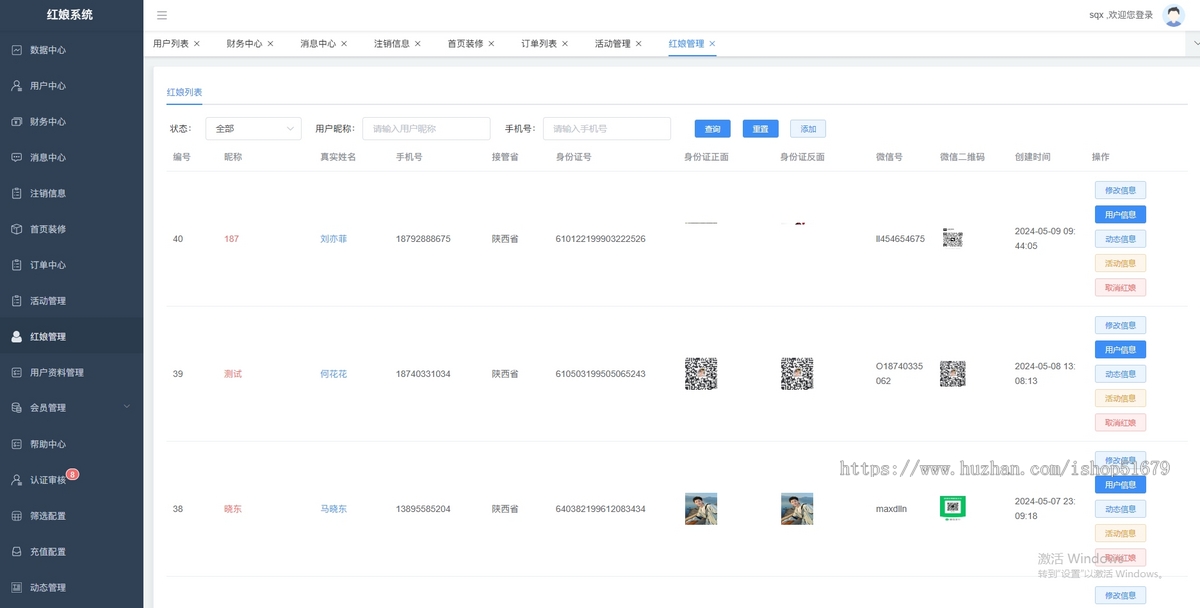Image resolution: width=1200 pixels, height=608 pixels.
Task: Click phone number 18740331034
Action: pos(423,374)
